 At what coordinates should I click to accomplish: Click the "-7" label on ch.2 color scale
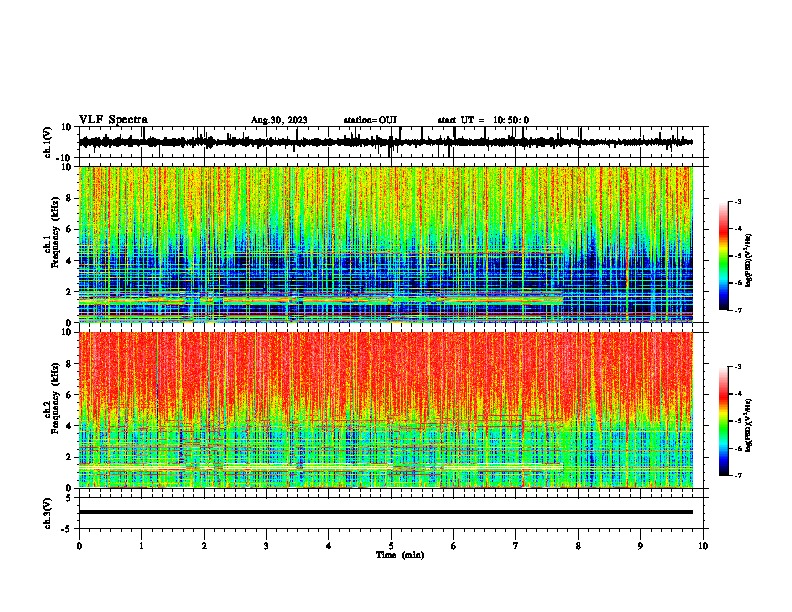pos(738,475)
